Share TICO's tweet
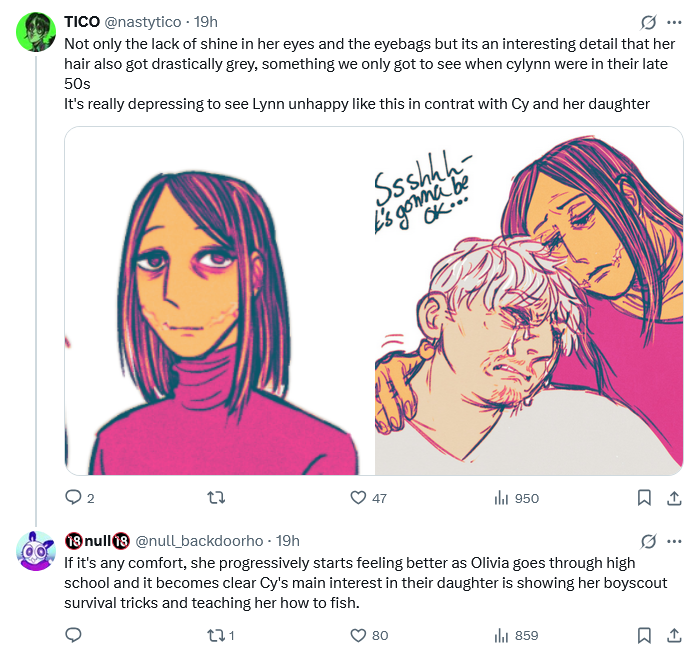This screenshot has width=700, height=658. coord(674,498)
